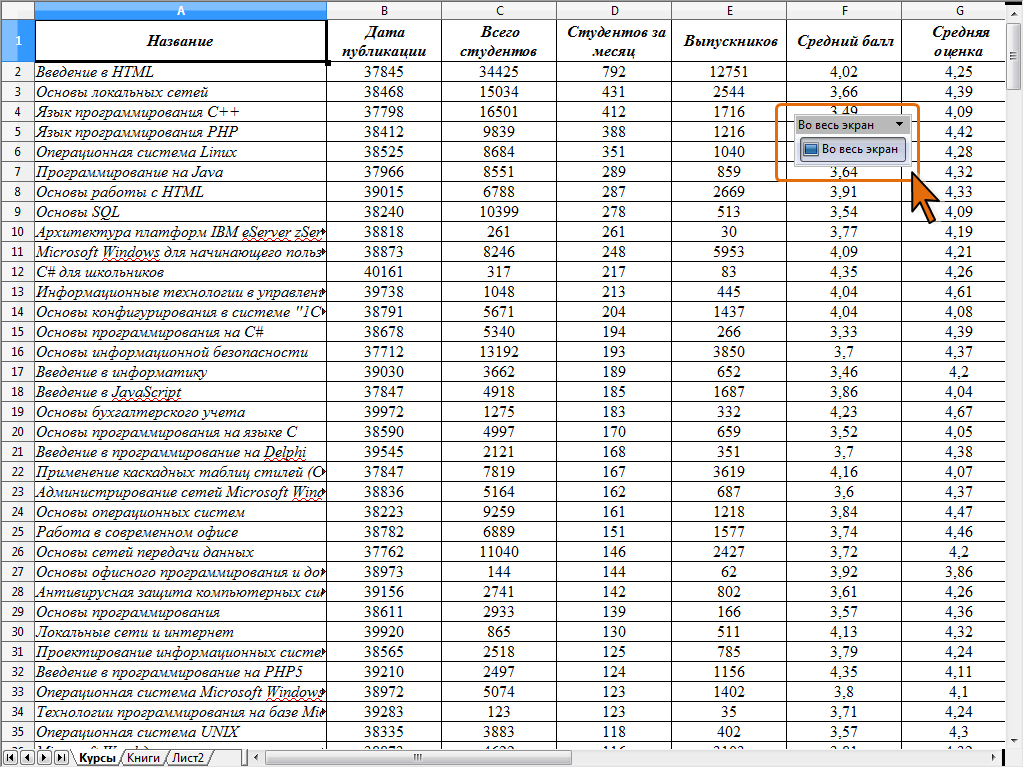Select column F header

pos(844,10)
